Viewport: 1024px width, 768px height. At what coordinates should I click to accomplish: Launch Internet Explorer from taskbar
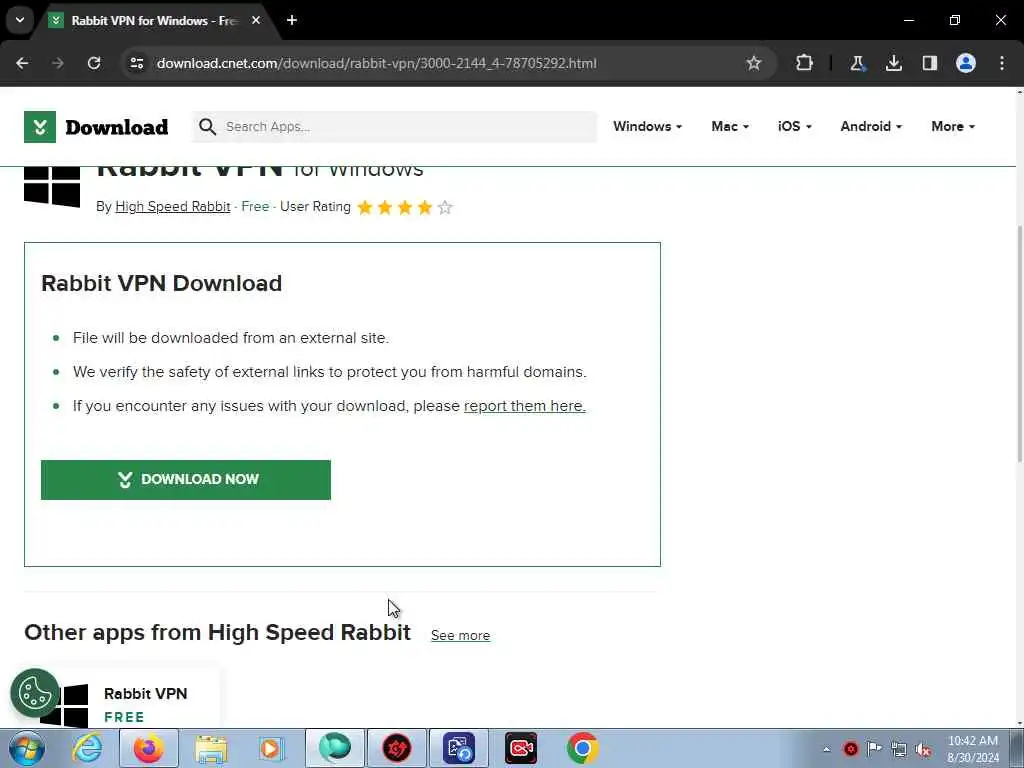click(x=88, y=748)
